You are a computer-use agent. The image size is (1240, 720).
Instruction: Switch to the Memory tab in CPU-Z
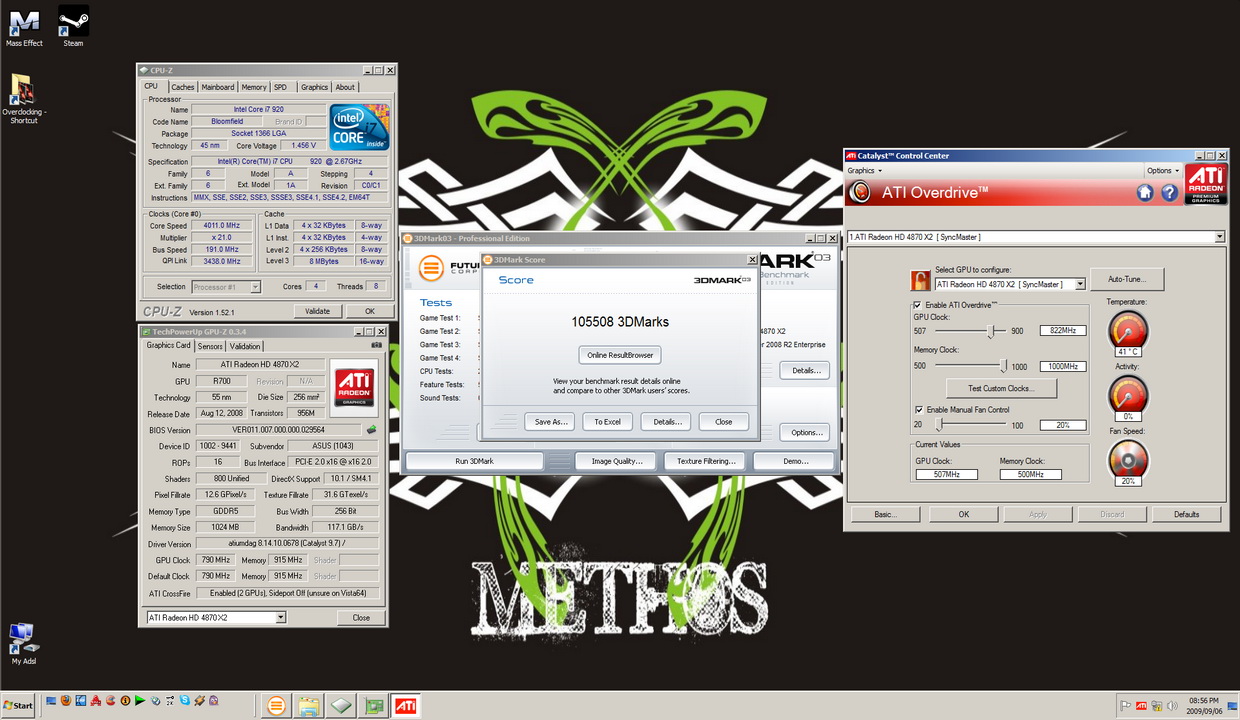point(254,87)
